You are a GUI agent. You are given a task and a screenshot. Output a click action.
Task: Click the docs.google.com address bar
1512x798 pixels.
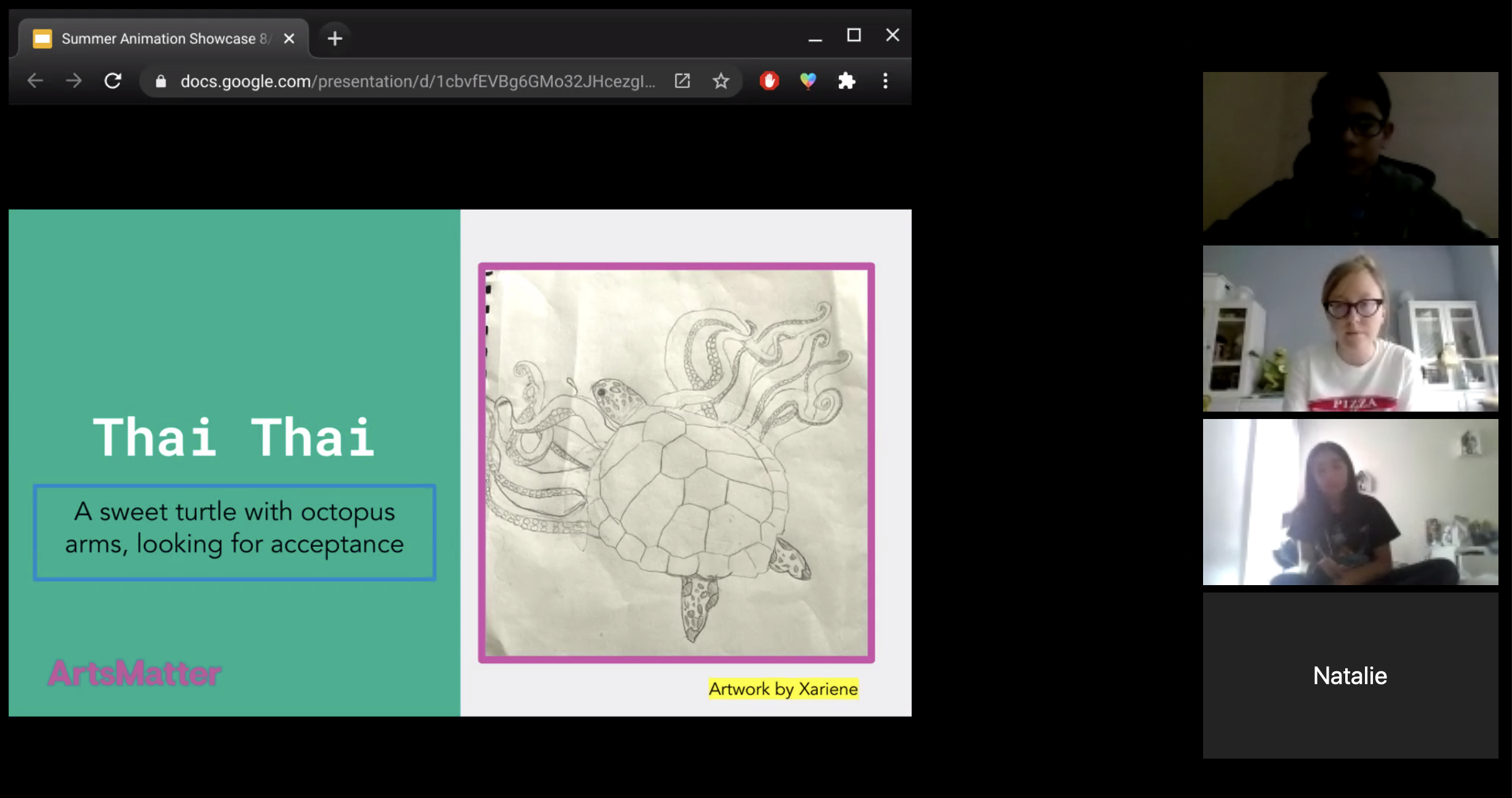coord(417,81)
